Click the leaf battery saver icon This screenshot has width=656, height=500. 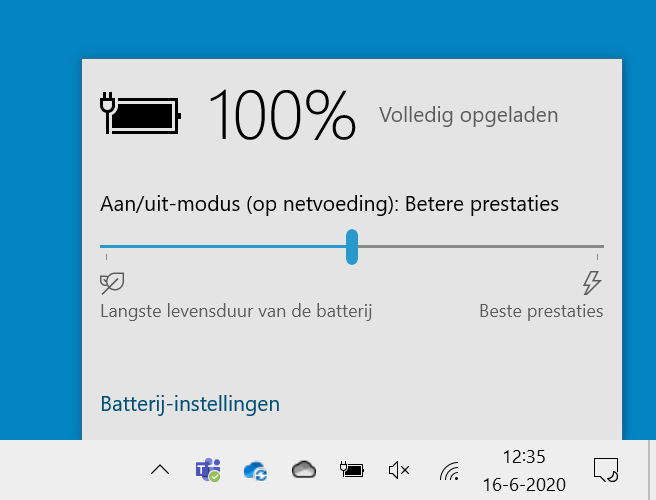(x=112, y=283)
